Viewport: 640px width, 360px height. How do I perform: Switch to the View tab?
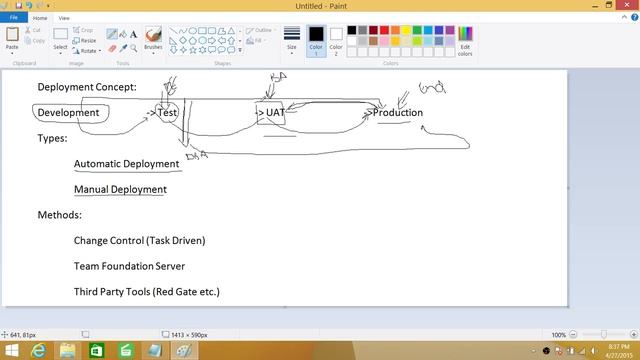pyautogui.click(x=64, y=18)
